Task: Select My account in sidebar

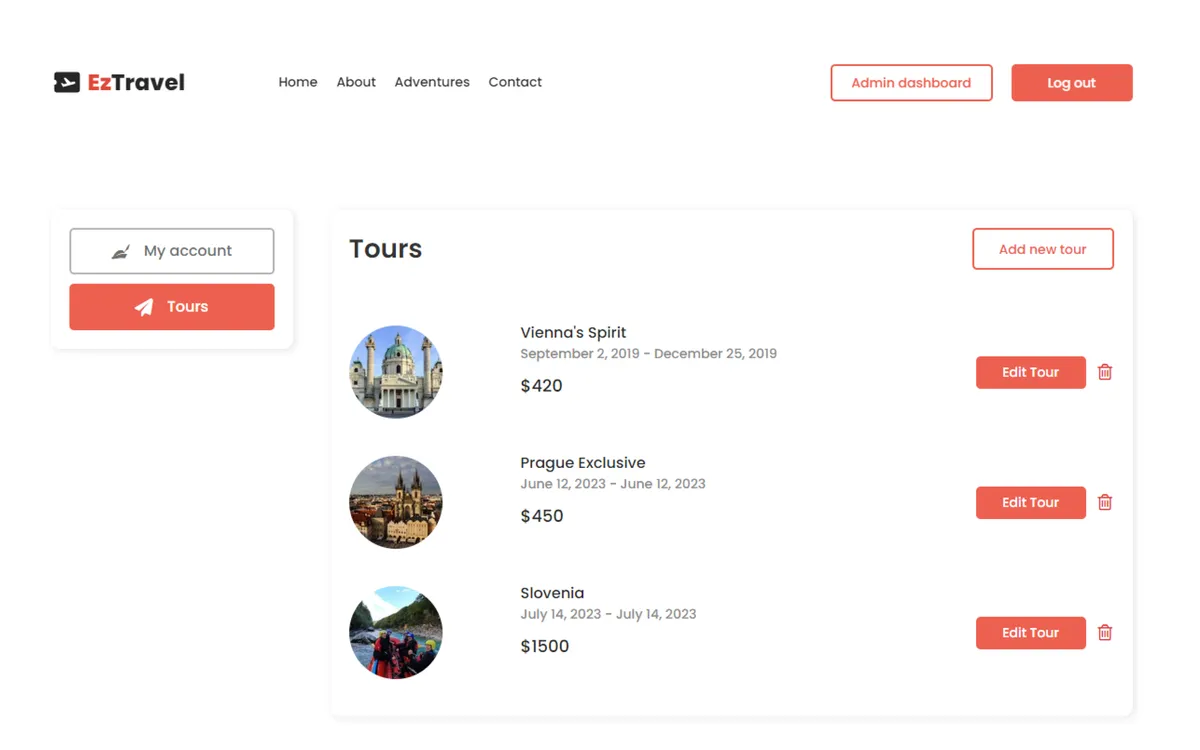Action: click(x=172, y=251)
